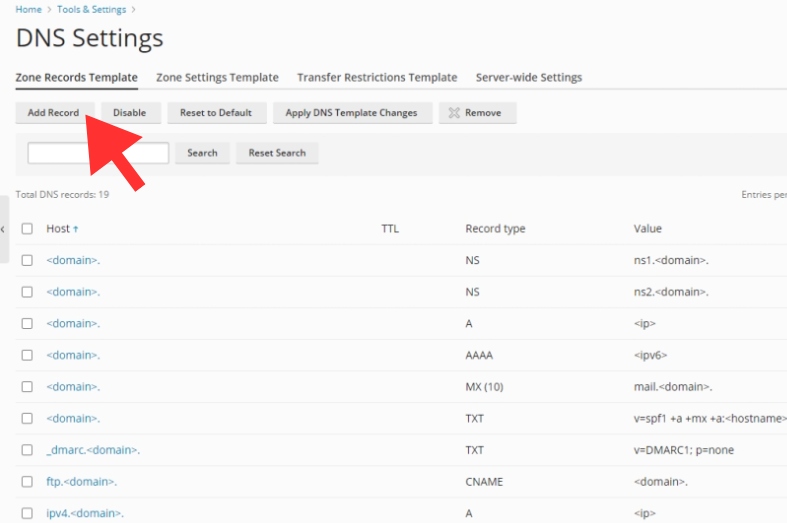Collapse the left sidebar arrow handle
This screenshot has width=787, height=523.
click(3, 229)
